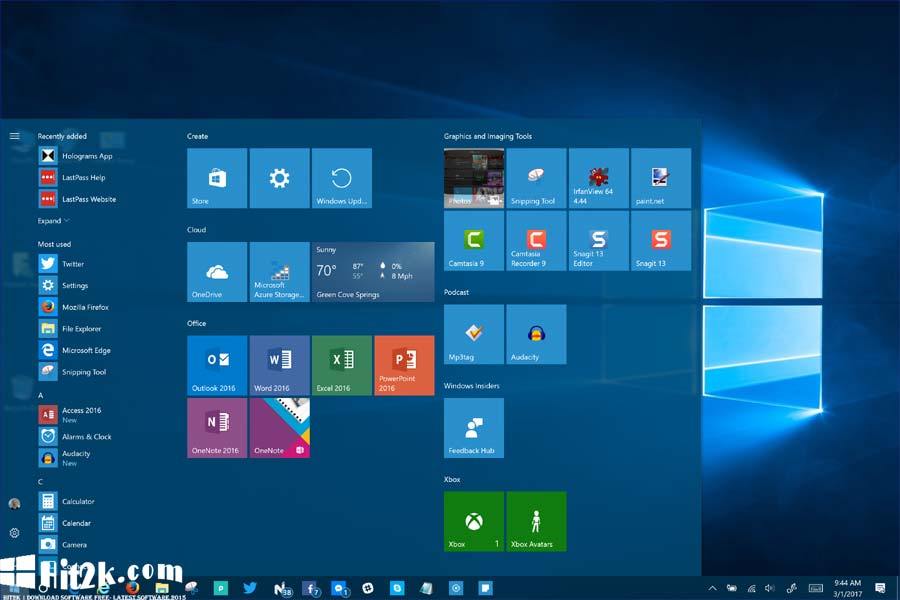Open the Store tile
The height and width of the screenshot is (600, 900).
(217, 178)
